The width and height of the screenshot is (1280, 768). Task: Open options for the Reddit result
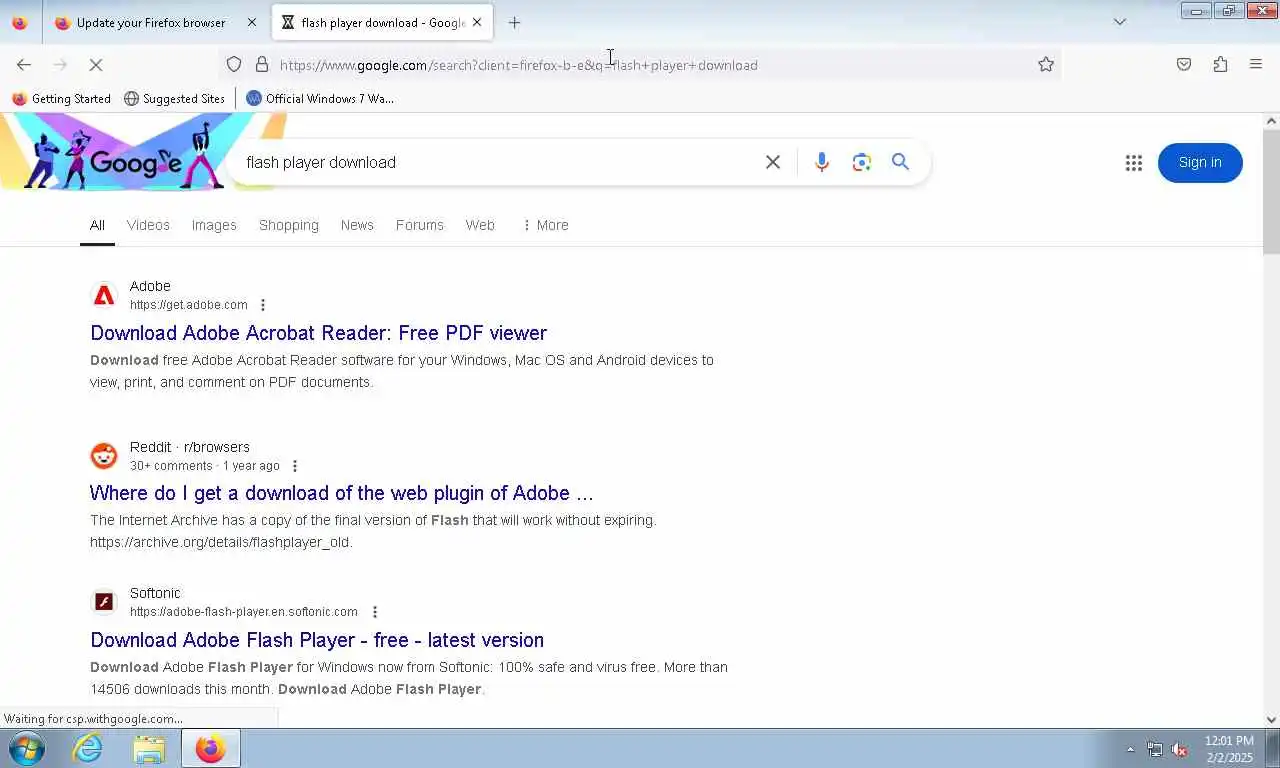(294, 466)
